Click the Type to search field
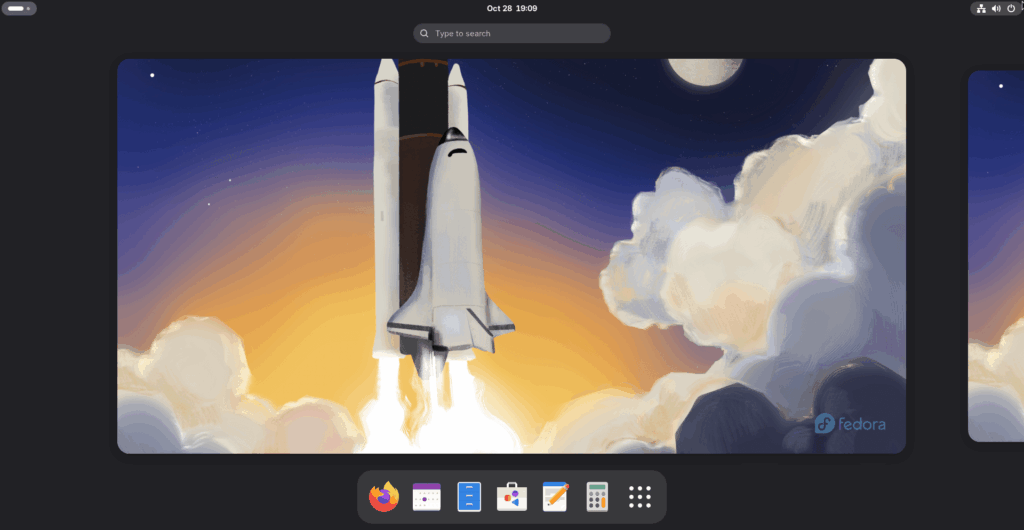Viewport: 1024px width, 530px height. (x=511, y=33)
